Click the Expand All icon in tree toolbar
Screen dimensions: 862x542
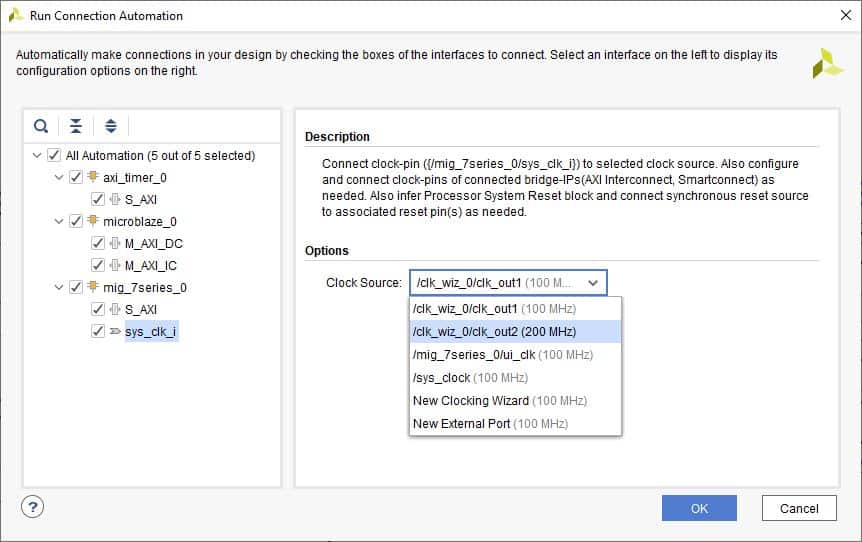[x=111, y=126]
